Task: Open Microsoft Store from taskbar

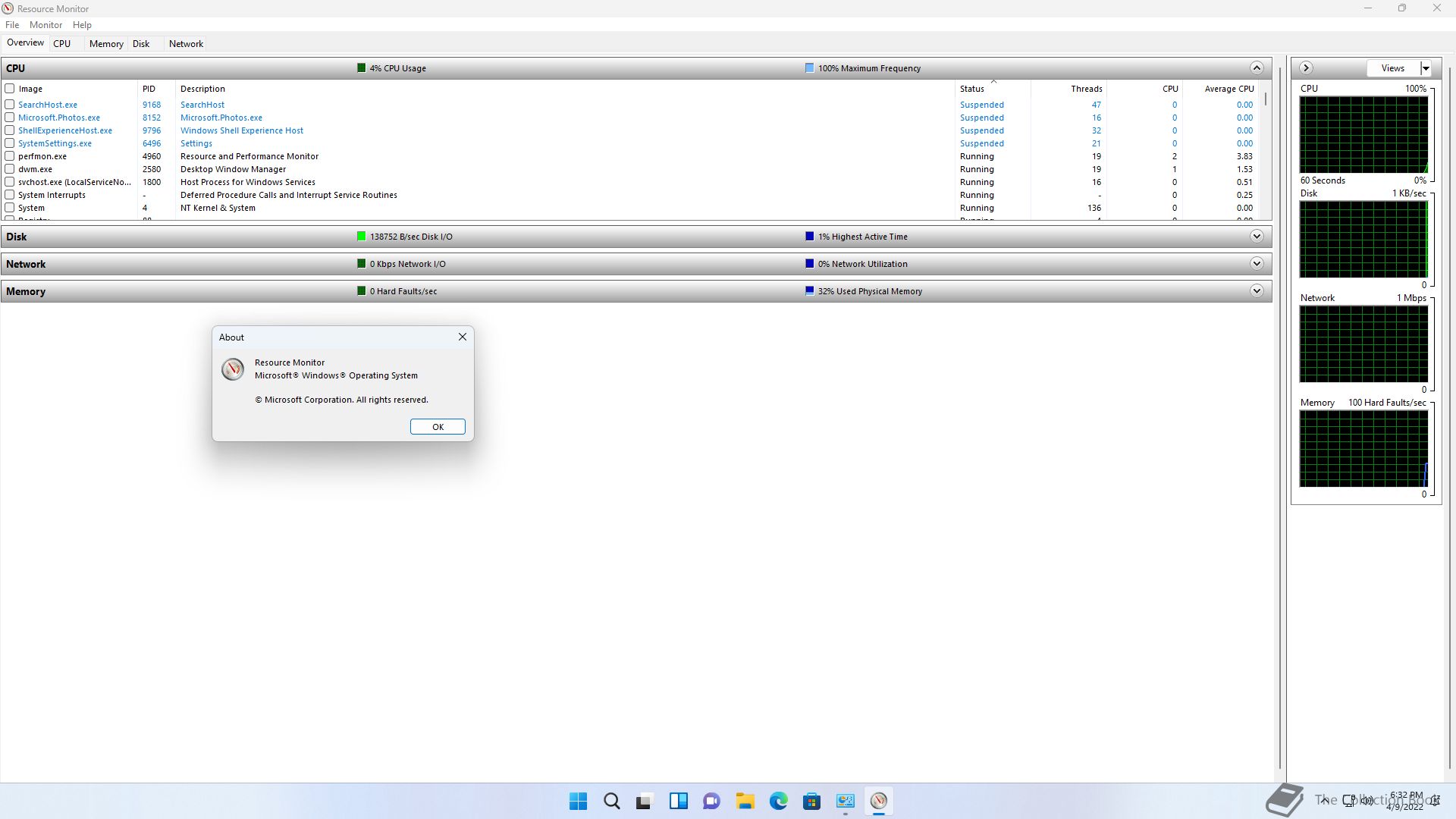Action: 811,801
